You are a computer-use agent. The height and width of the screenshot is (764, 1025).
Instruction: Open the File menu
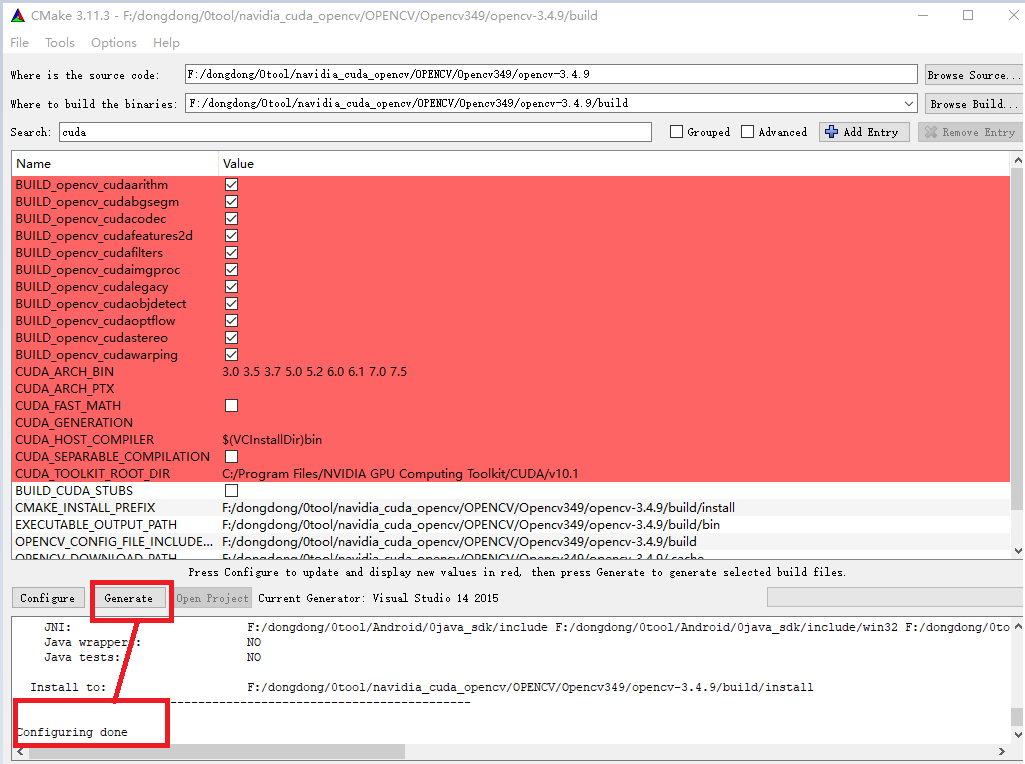[x=20, y=42]
